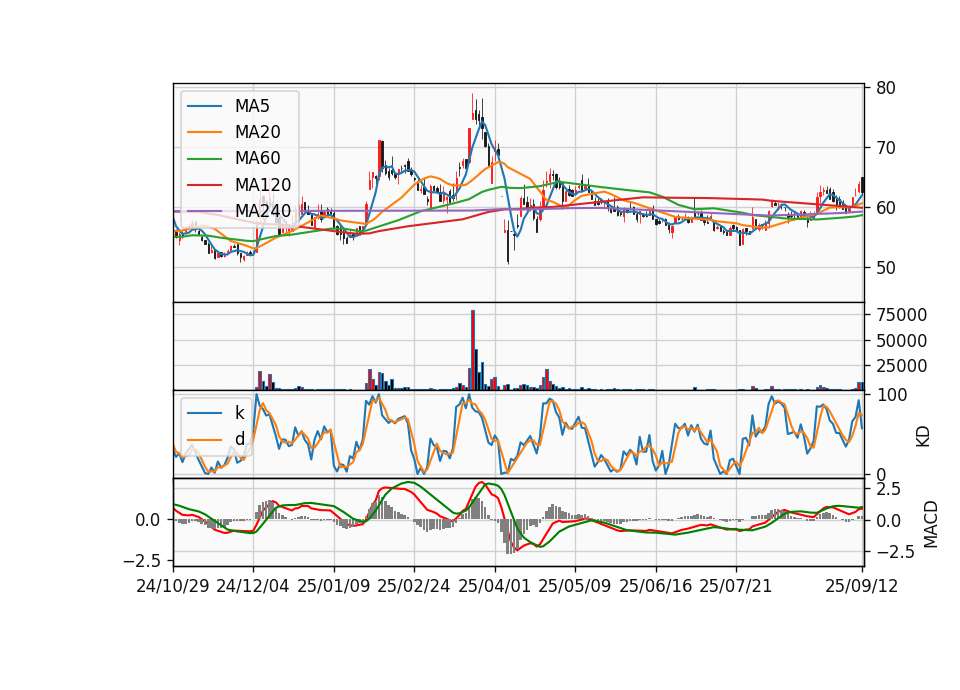Viewport: 960px width, 690px height.
Task: Click the MA240 legend label
Action: click(x=263, y=211)
